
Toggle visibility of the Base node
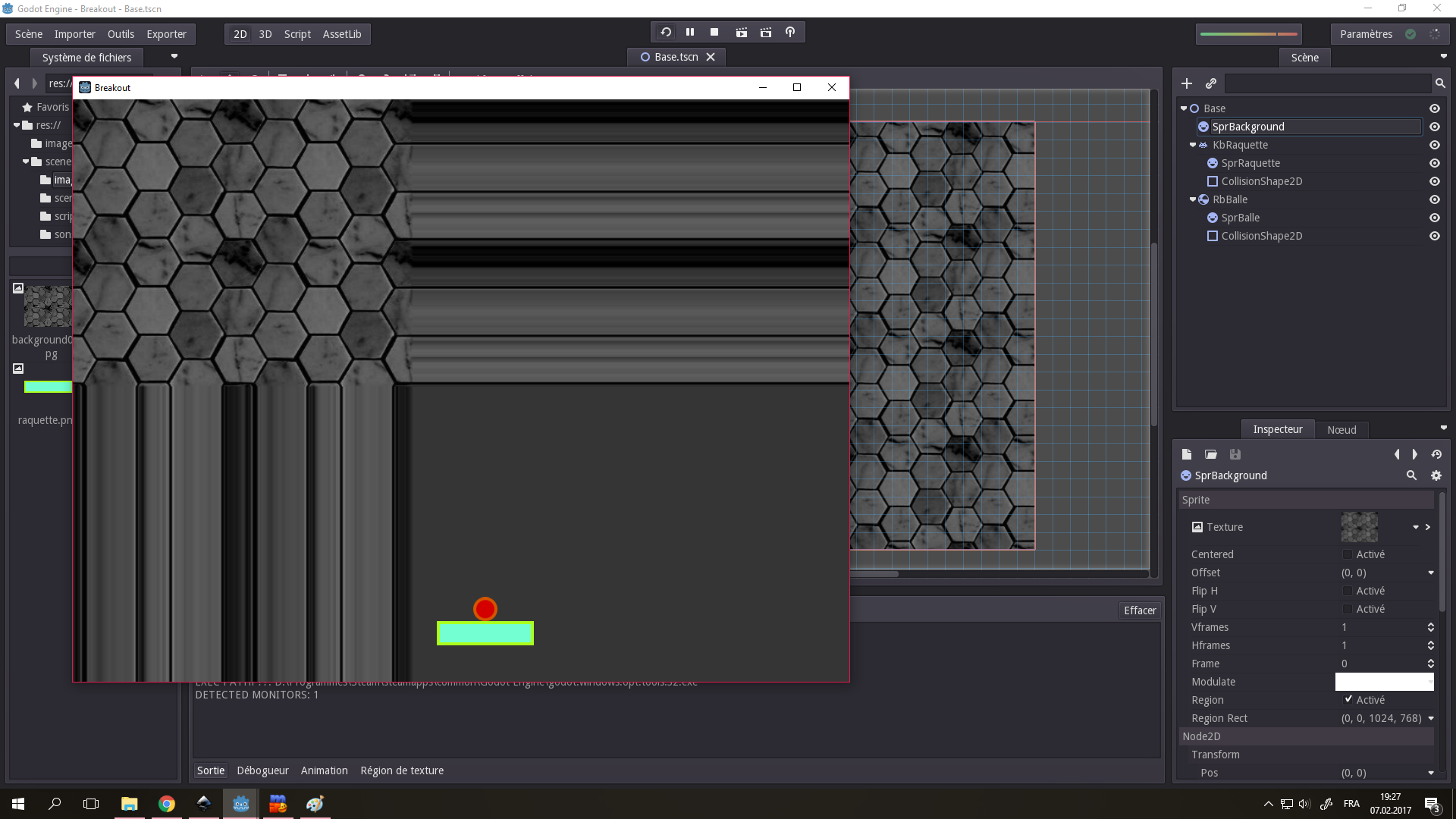pyautogui.click(x=1435, y=108)
